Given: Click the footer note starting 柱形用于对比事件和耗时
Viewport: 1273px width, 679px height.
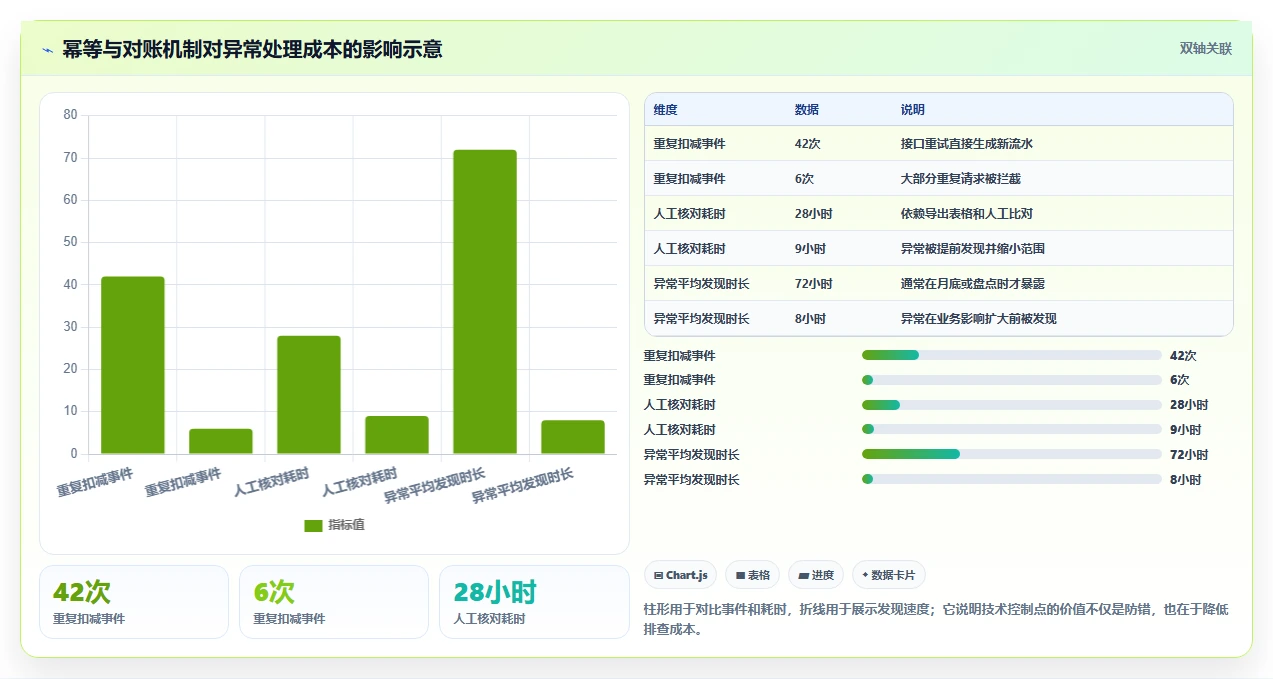Looking at the screenshot, I should 936,619.
